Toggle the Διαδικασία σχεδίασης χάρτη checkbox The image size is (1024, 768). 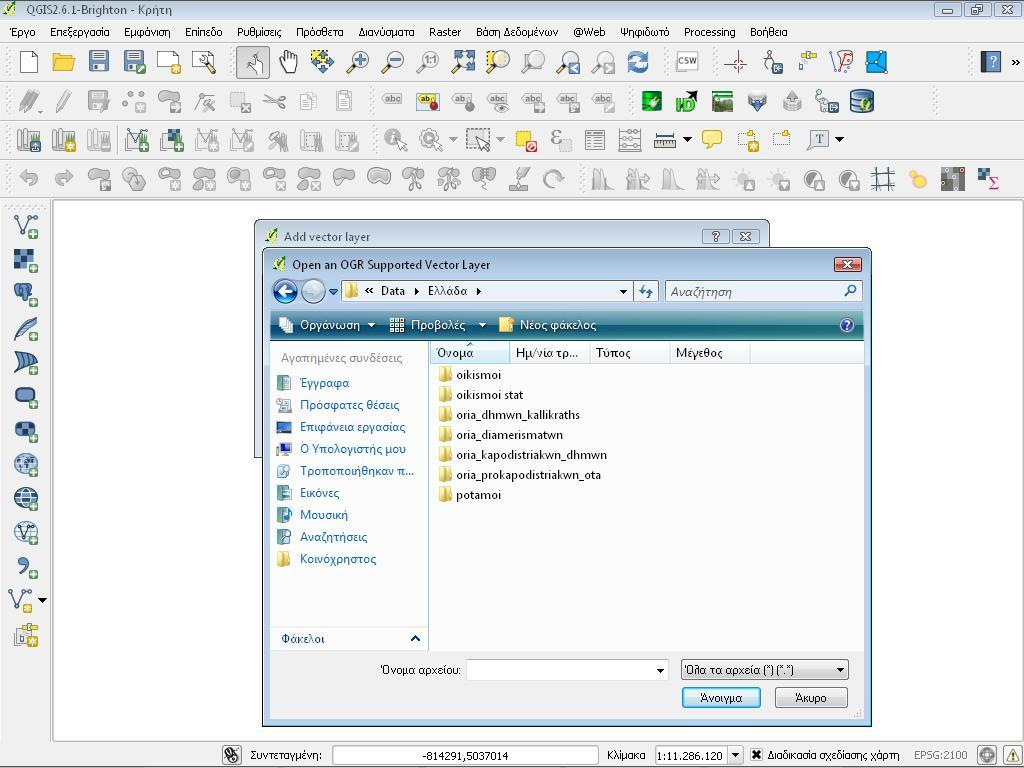[x=756, y=755]
